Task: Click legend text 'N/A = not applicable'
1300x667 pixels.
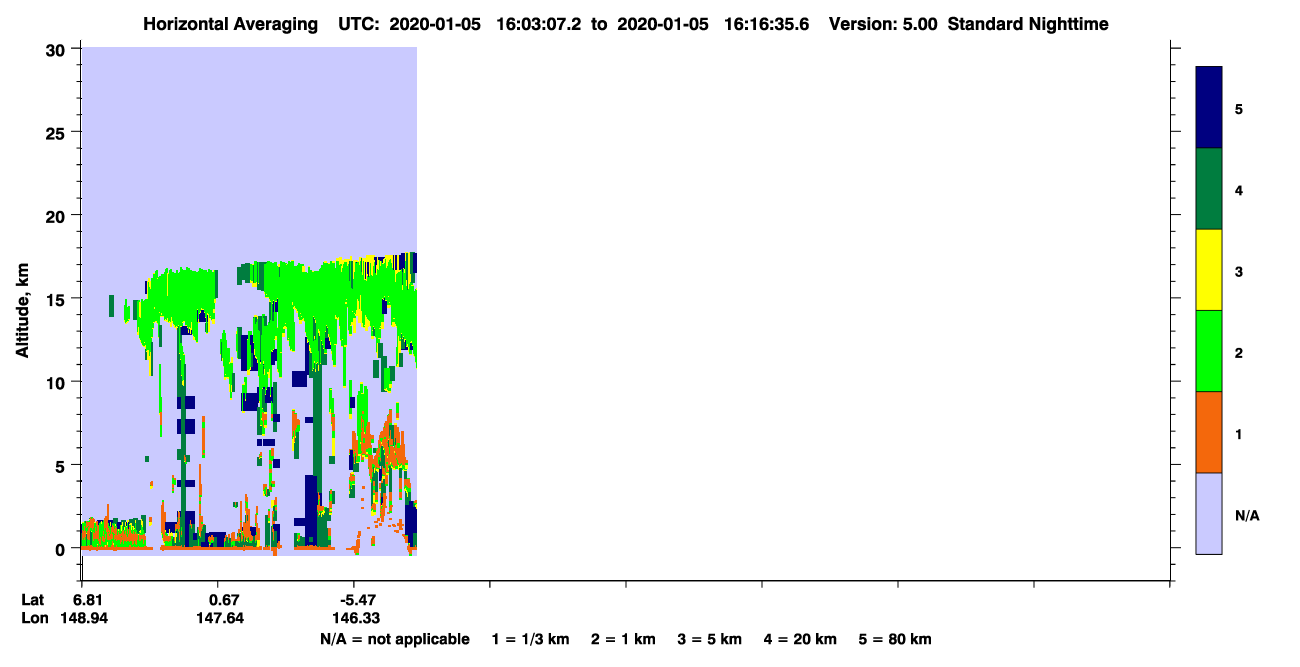Action: (394, 639)
